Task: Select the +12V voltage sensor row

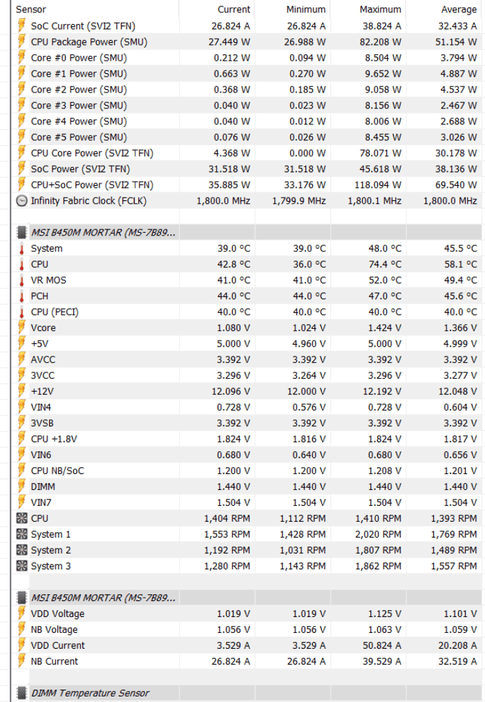Action: tap(247, 391)
